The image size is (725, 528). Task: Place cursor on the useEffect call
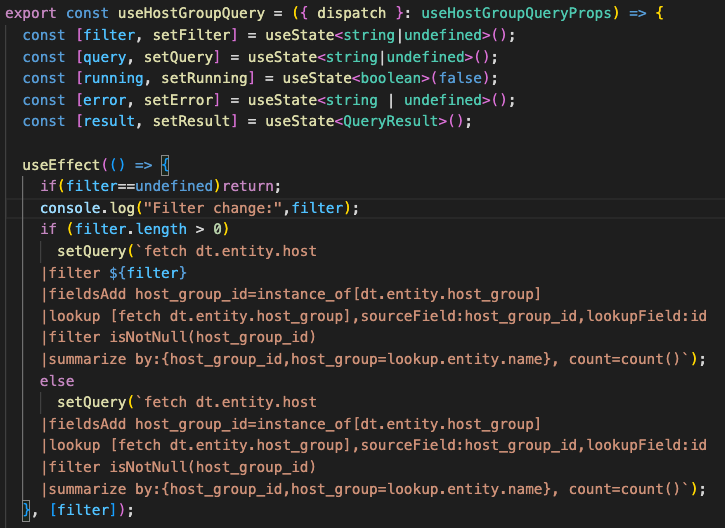(x=60, y=164)
